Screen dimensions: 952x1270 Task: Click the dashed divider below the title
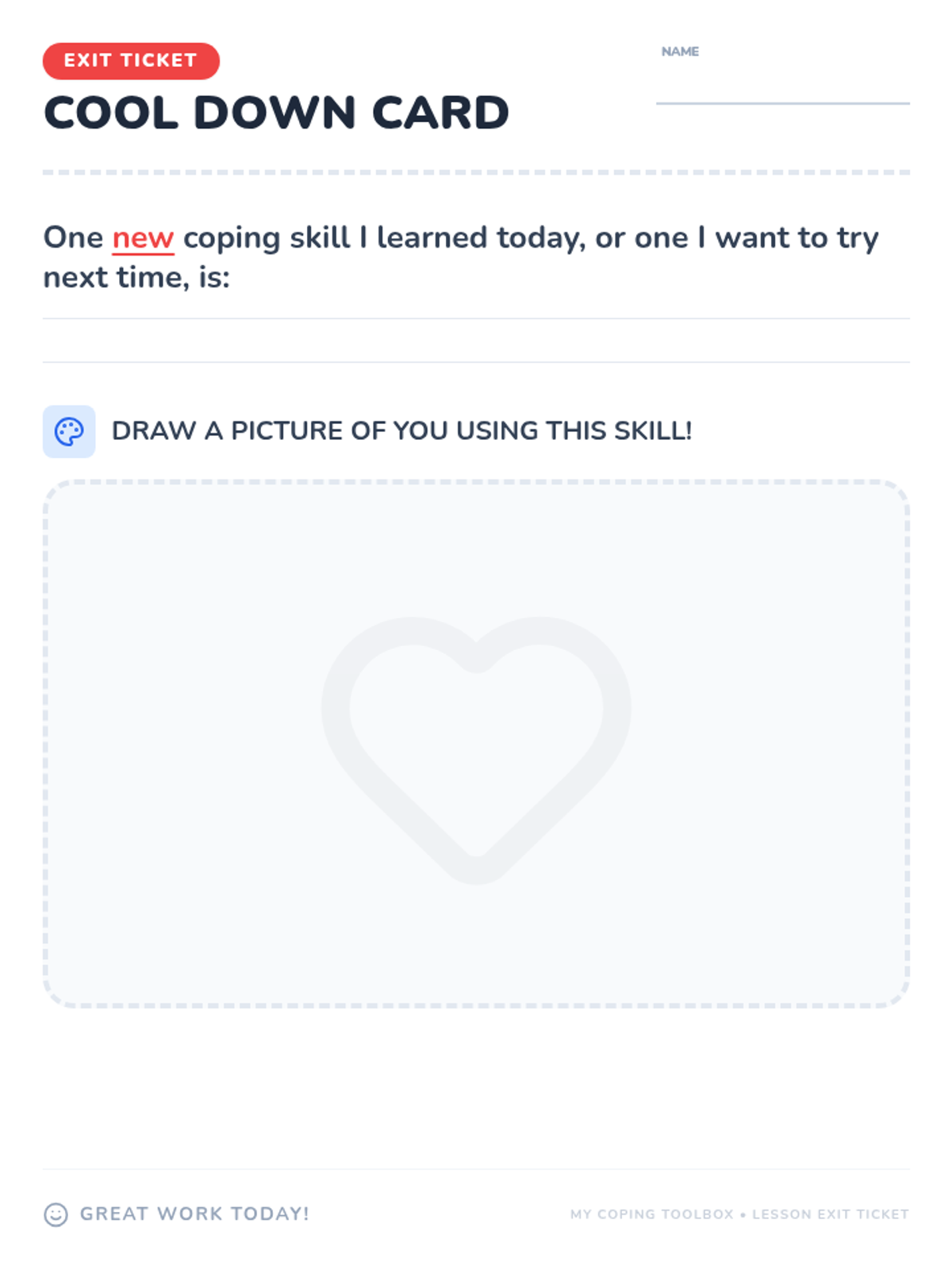[476, 172]
